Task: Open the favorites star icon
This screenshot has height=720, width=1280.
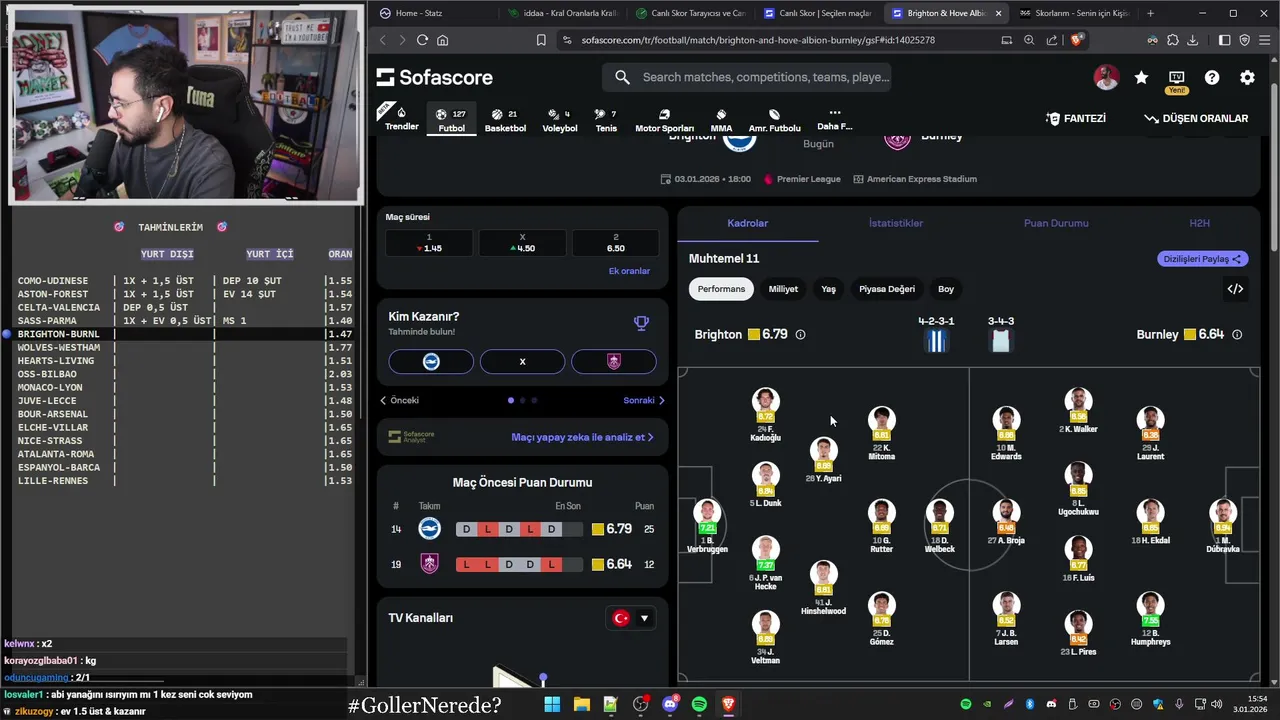Action: tap(1141, 77)
